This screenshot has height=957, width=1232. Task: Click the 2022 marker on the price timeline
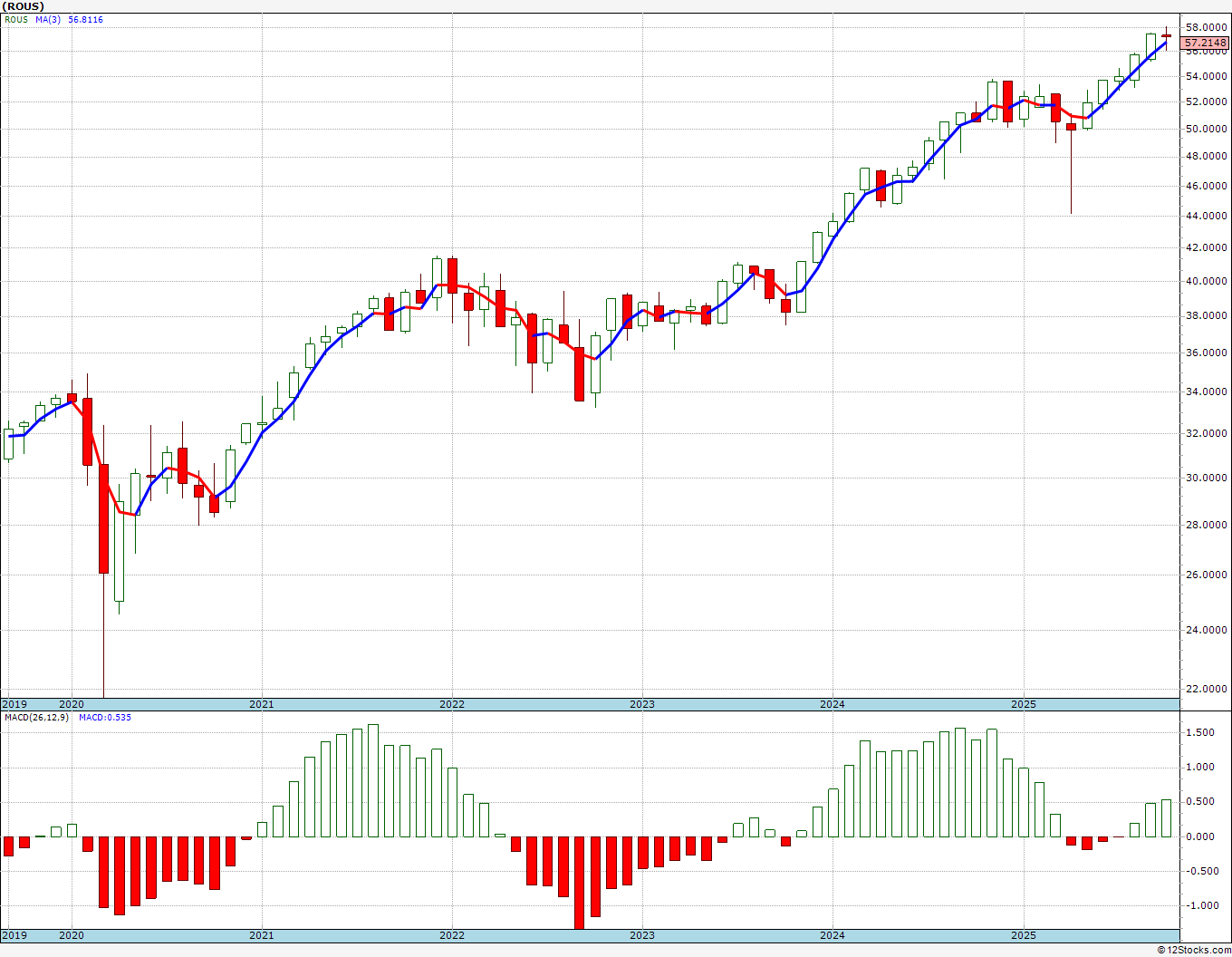[451, 704]
